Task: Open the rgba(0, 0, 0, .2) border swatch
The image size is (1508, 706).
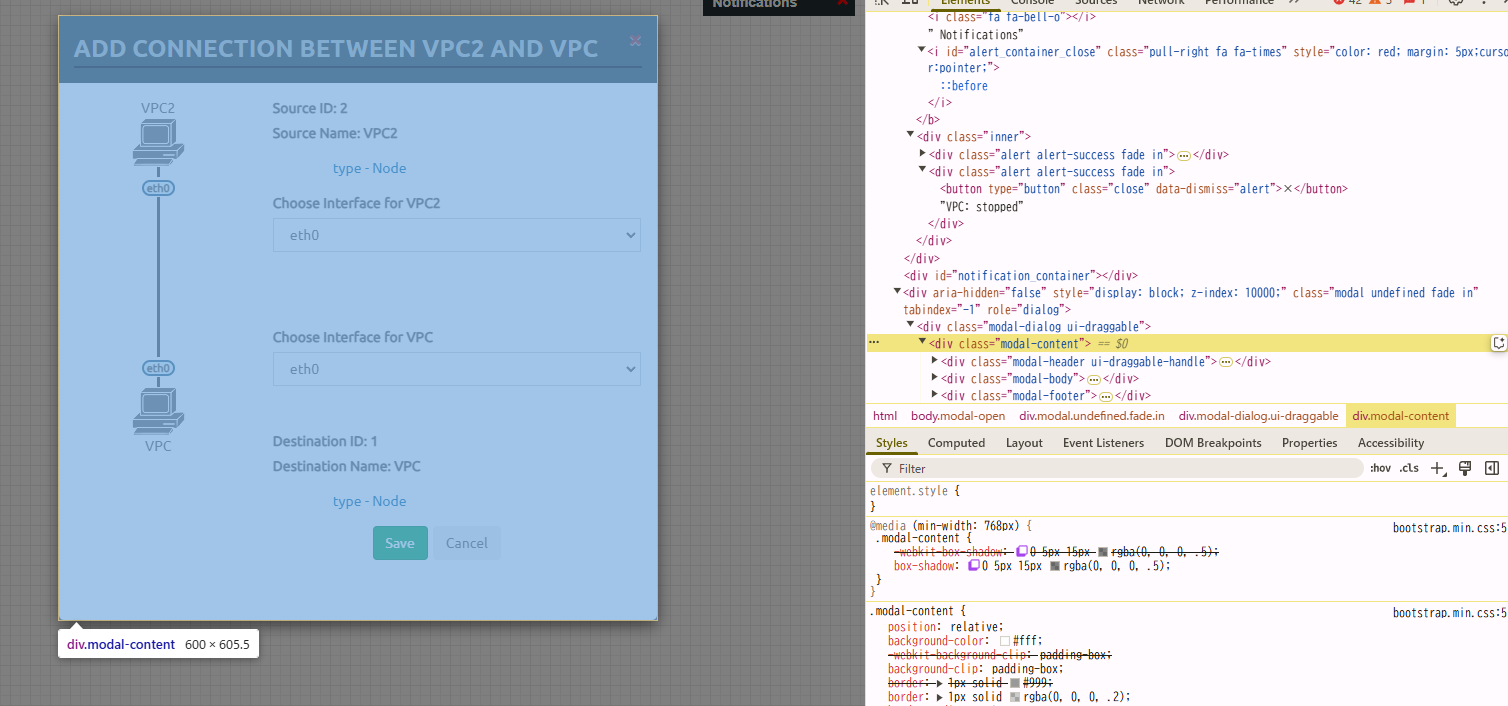Action: [1016, 697]
